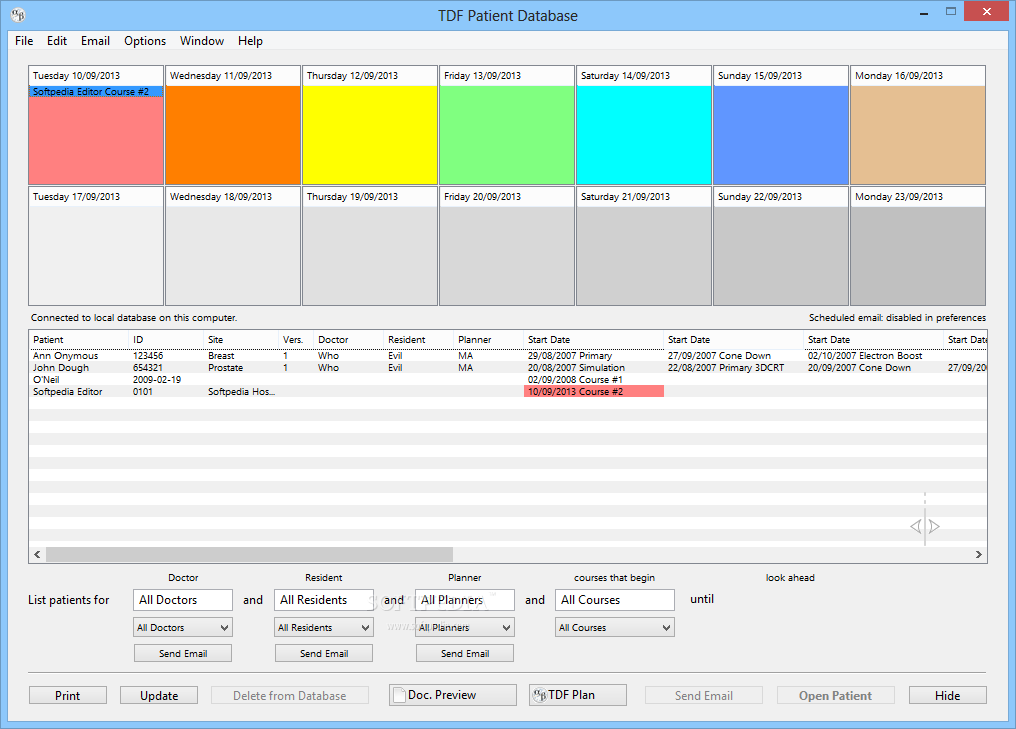1016x729 pixels.
Task: Select the orange Wednesday 11/09/2013 day cell
Action: pos(233,135)
